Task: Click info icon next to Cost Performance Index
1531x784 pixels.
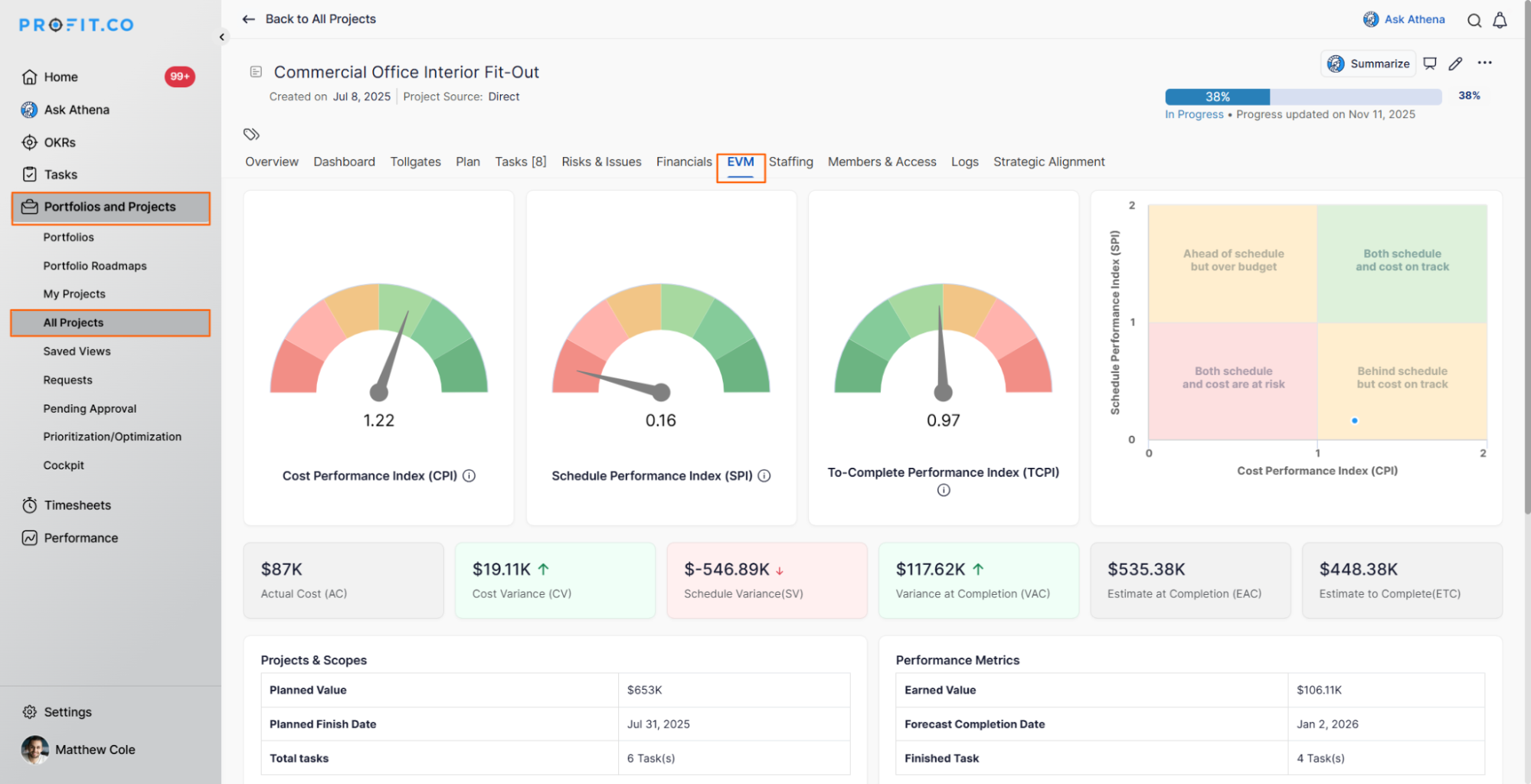Action: (469, 475)
